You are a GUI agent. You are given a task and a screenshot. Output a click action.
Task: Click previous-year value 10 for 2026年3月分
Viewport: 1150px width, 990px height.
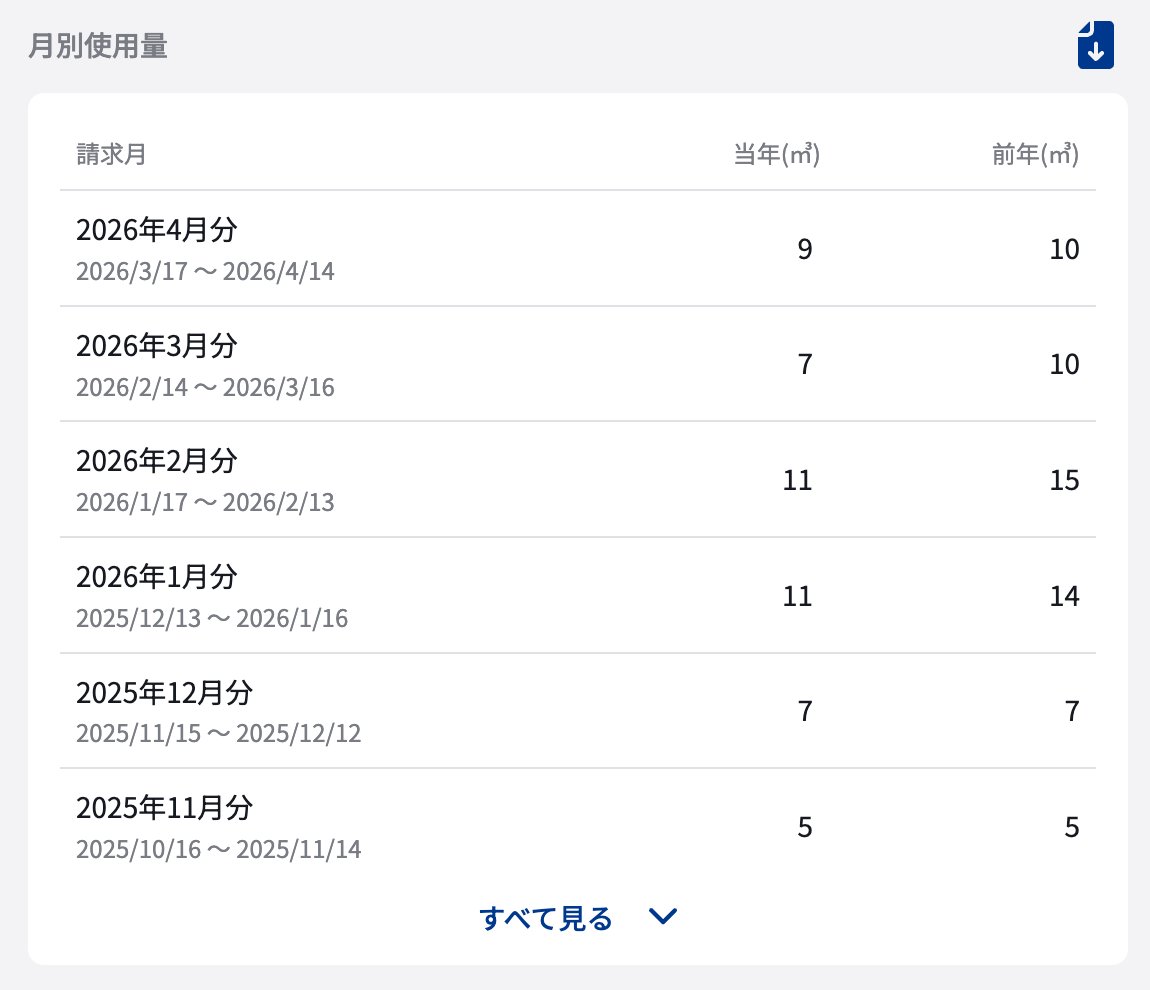click(x=1064, y=364)
